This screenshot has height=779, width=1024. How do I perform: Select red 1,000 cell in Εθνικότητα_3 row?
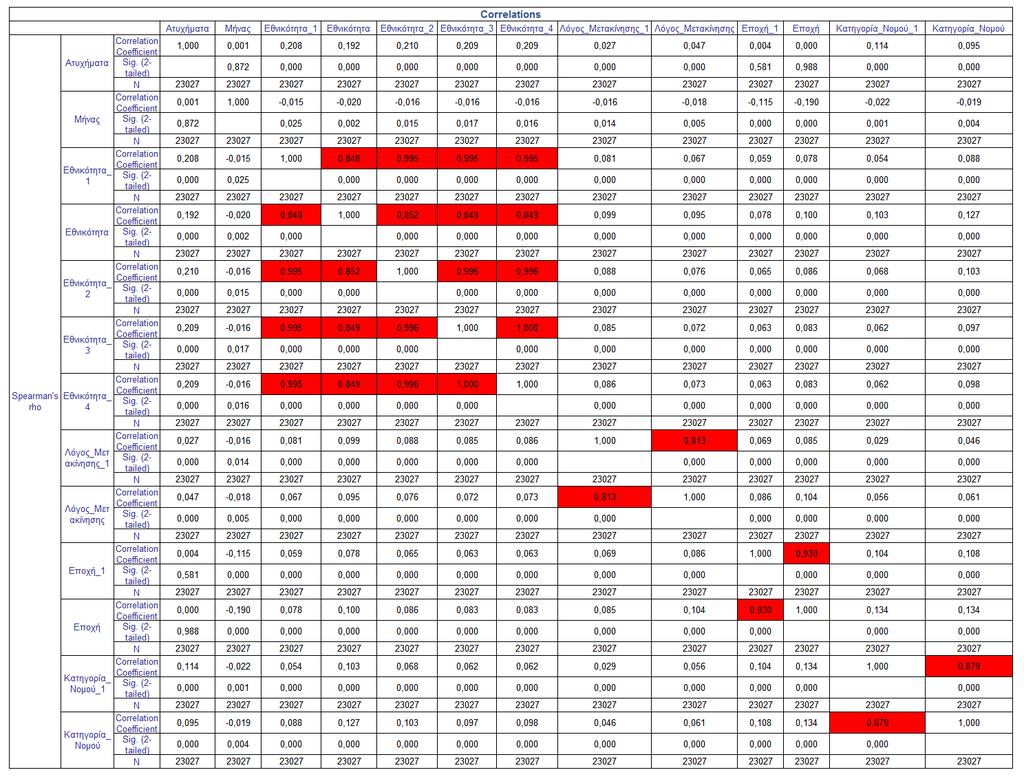(527, 328)
